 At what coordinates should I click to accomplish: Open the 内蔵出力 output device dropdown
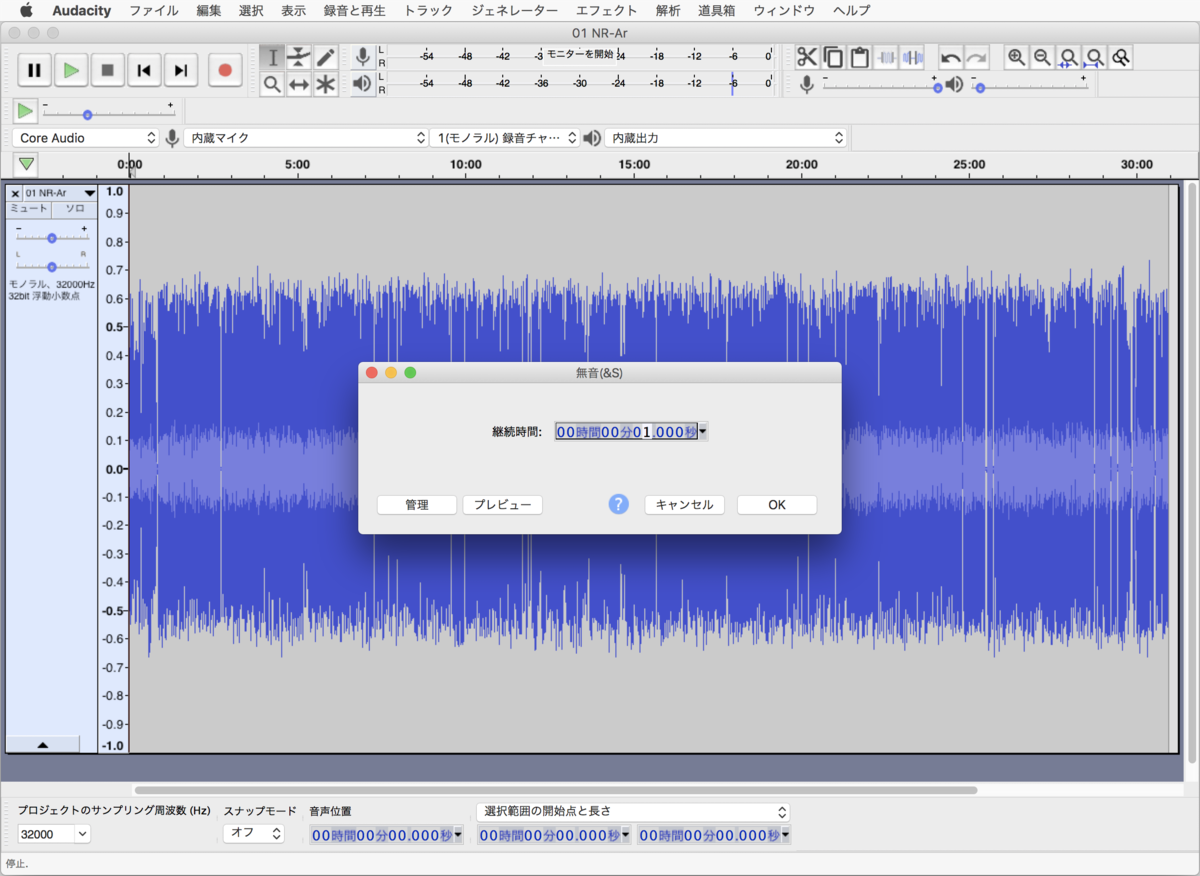coord(726,138)
